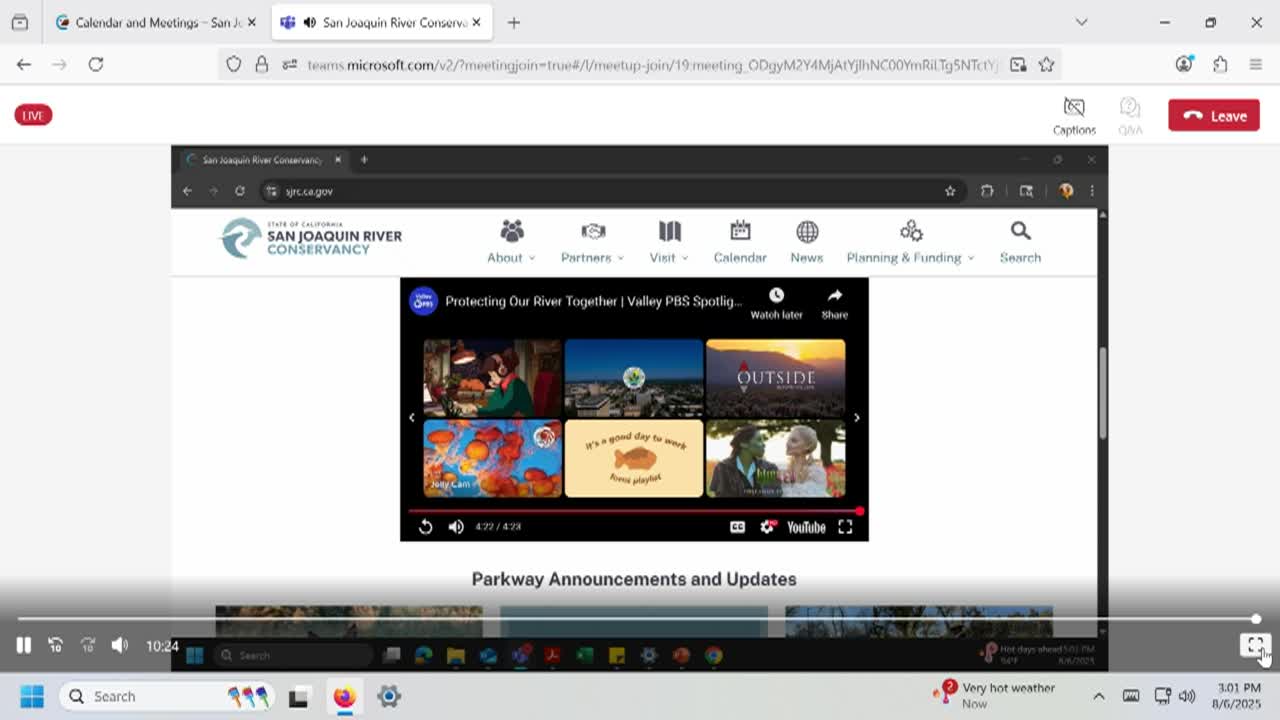Click YouTube video title link
The image size is (1280, 720).
point(594,301)
